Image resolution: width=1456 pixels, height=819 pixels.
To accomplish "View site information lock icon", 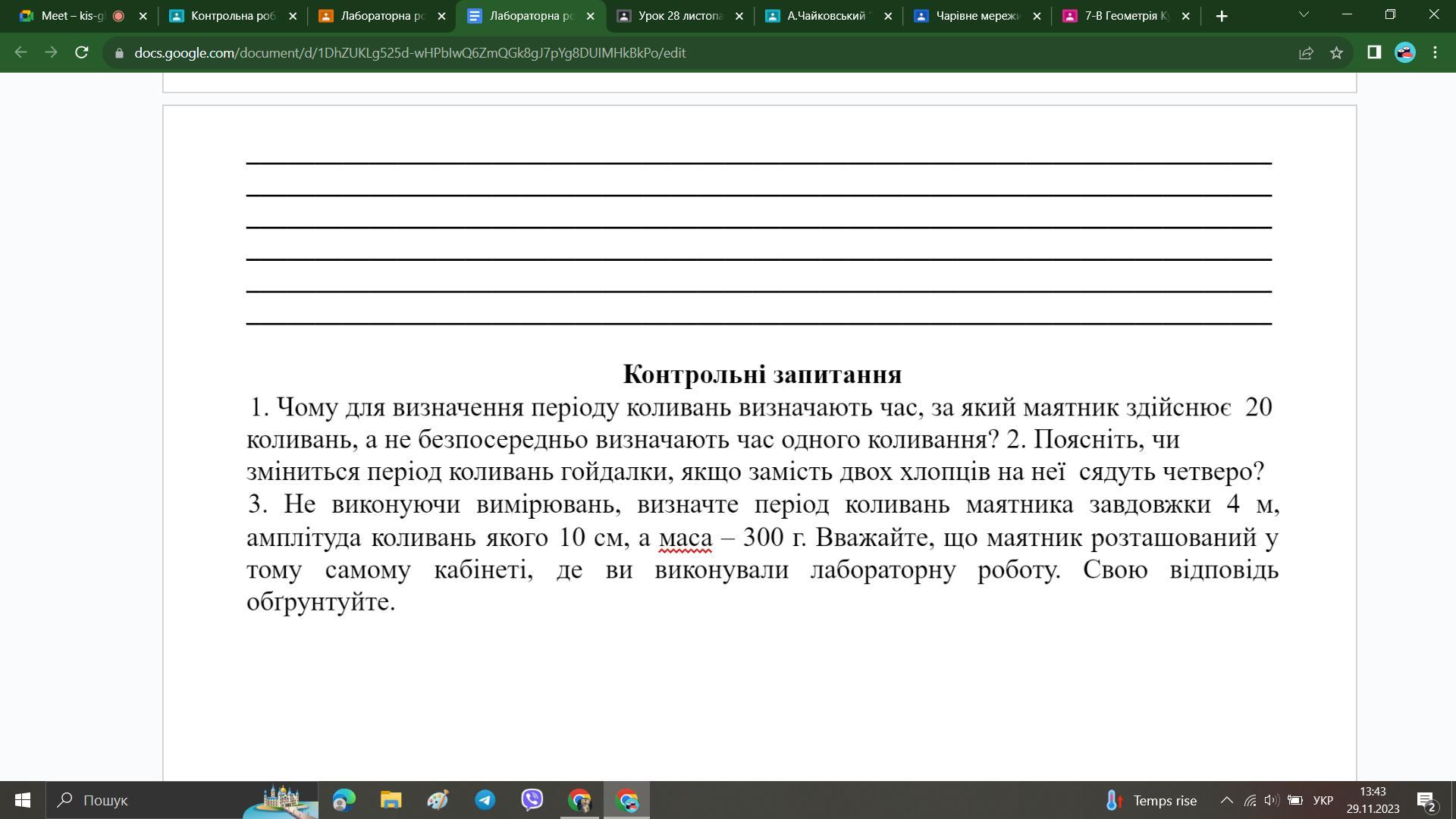I will pyautogui.click(x=119, y=53).
